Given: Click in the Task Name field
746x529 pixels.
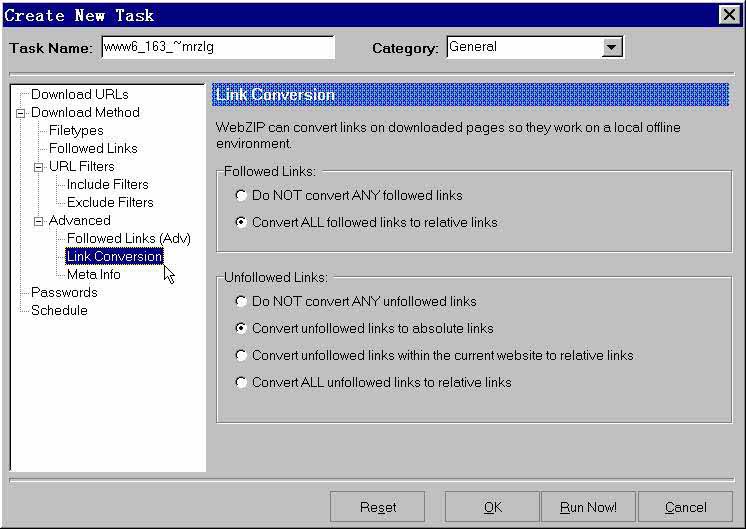Looking at the screenshot, I should pyautogui.click(x=217, y=47).
